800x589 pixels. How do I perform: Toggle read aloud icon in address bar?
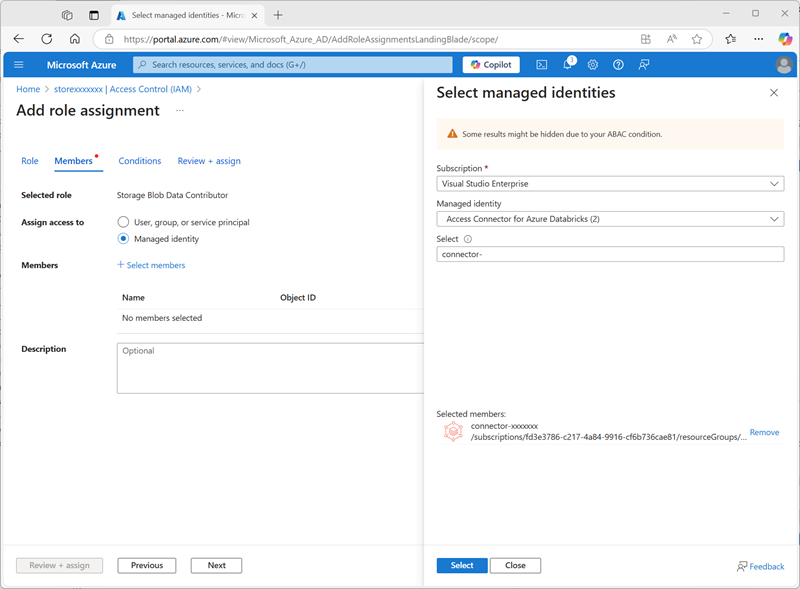pos(671,39)
